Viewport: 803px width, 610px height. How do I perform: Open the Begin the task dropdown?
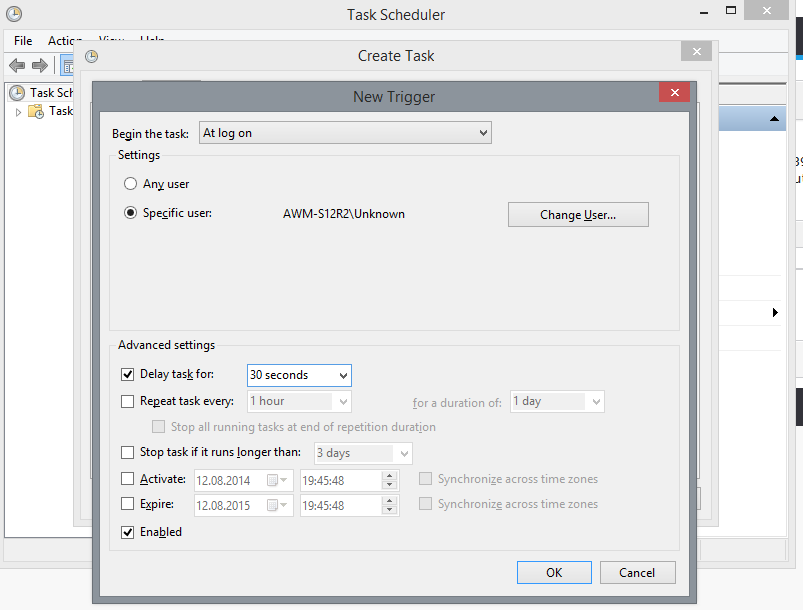tap(345, 133)
